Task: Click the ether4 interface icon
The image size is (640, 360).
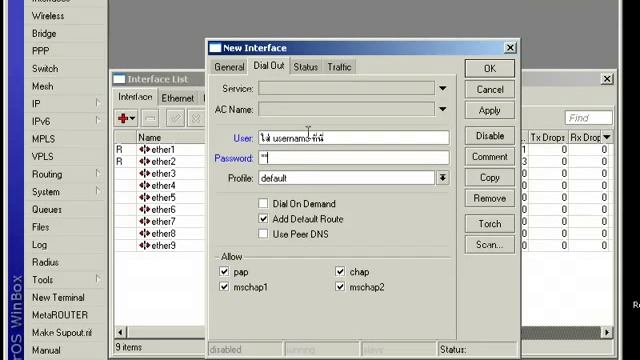Action: [144, 185]
